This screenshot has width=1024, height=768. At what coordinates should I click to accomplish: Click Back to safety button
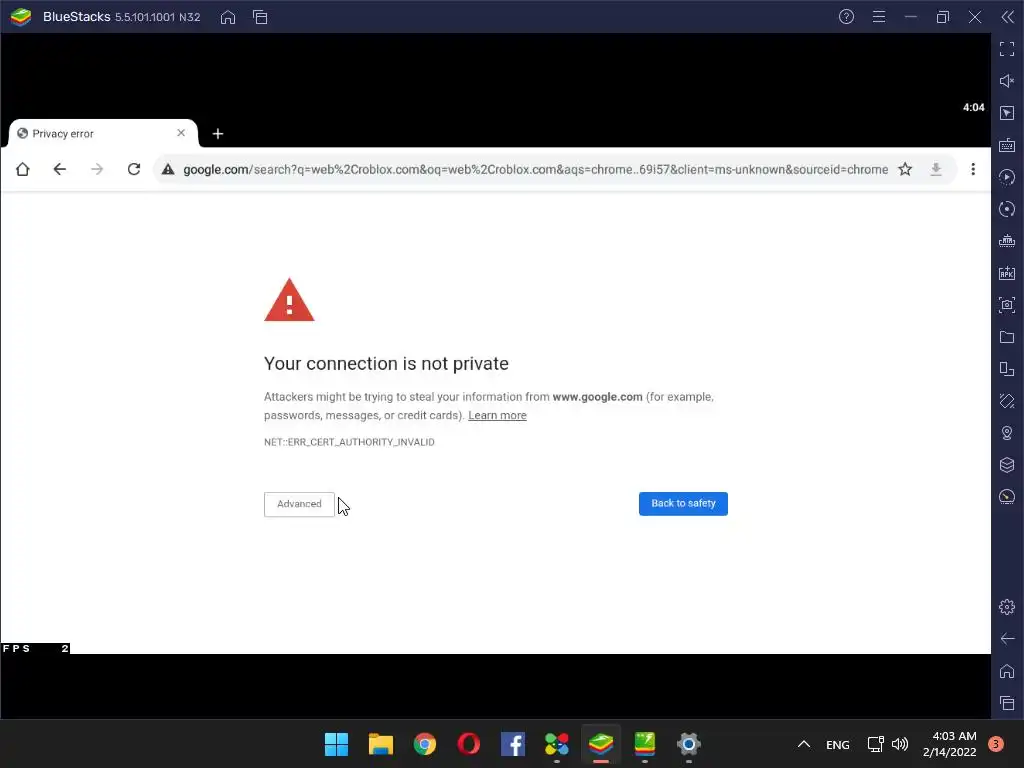click(x=683, y=504)
